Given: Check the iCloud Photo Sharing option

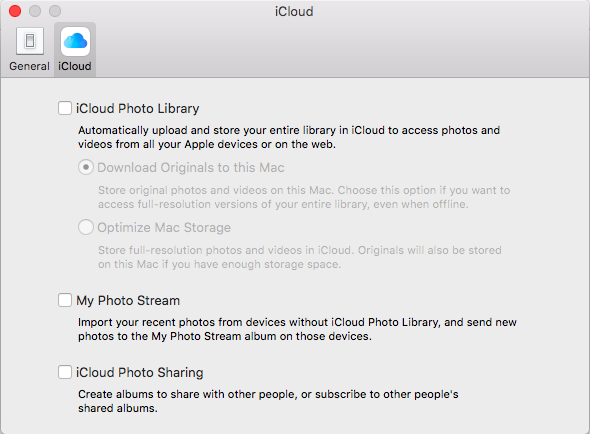Looking at the screenshot, I should [65, 372].
